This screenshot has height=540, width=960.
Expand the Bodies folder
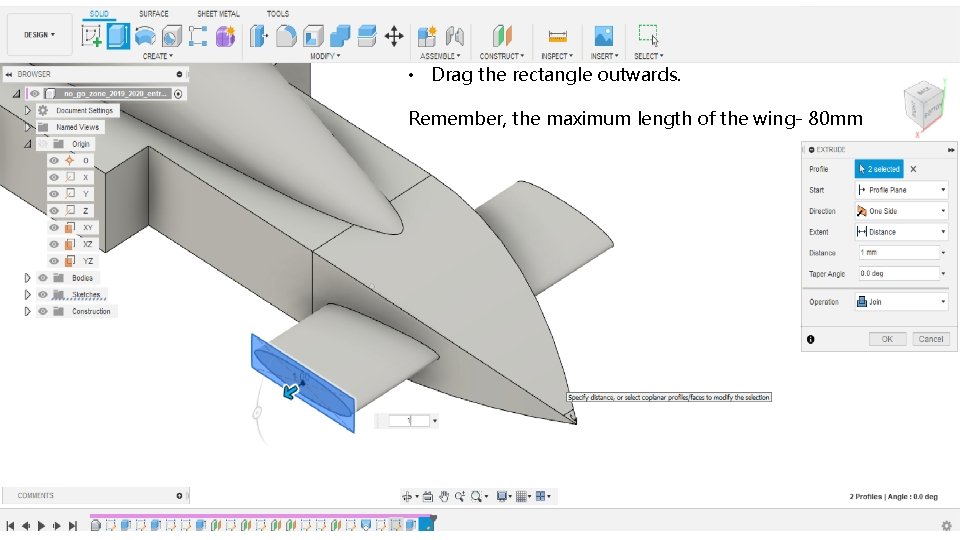point(28,277)
